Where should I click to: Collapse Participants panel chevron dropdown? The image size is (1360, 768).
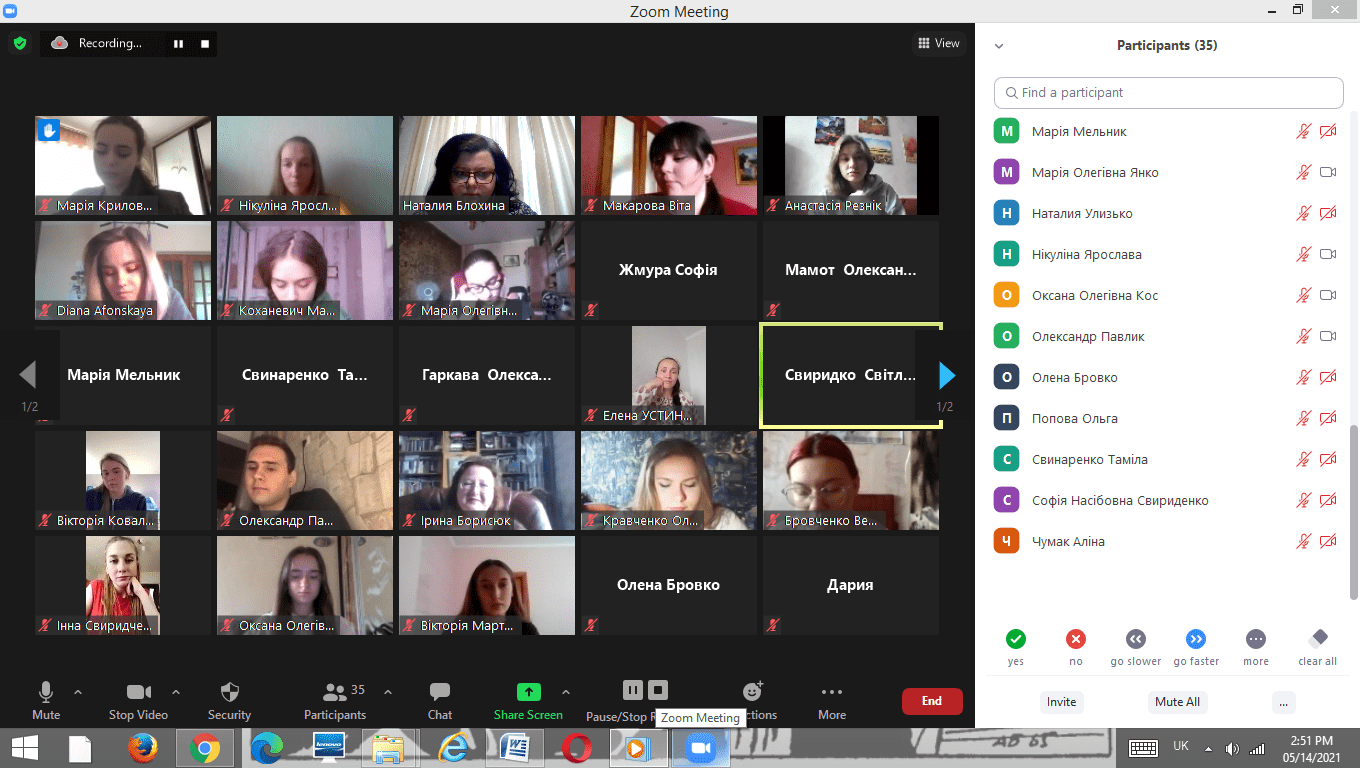998,46
